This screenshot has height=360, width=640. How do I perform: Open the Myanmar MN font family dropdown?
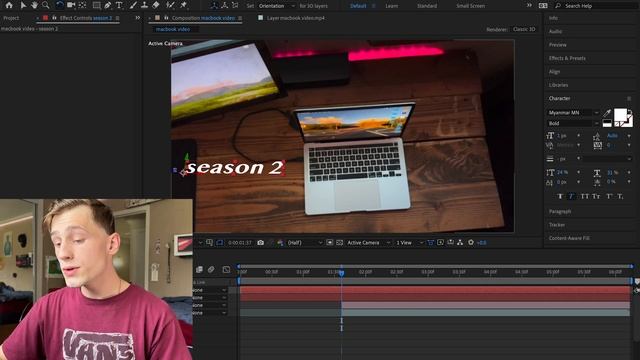point(573,112)
